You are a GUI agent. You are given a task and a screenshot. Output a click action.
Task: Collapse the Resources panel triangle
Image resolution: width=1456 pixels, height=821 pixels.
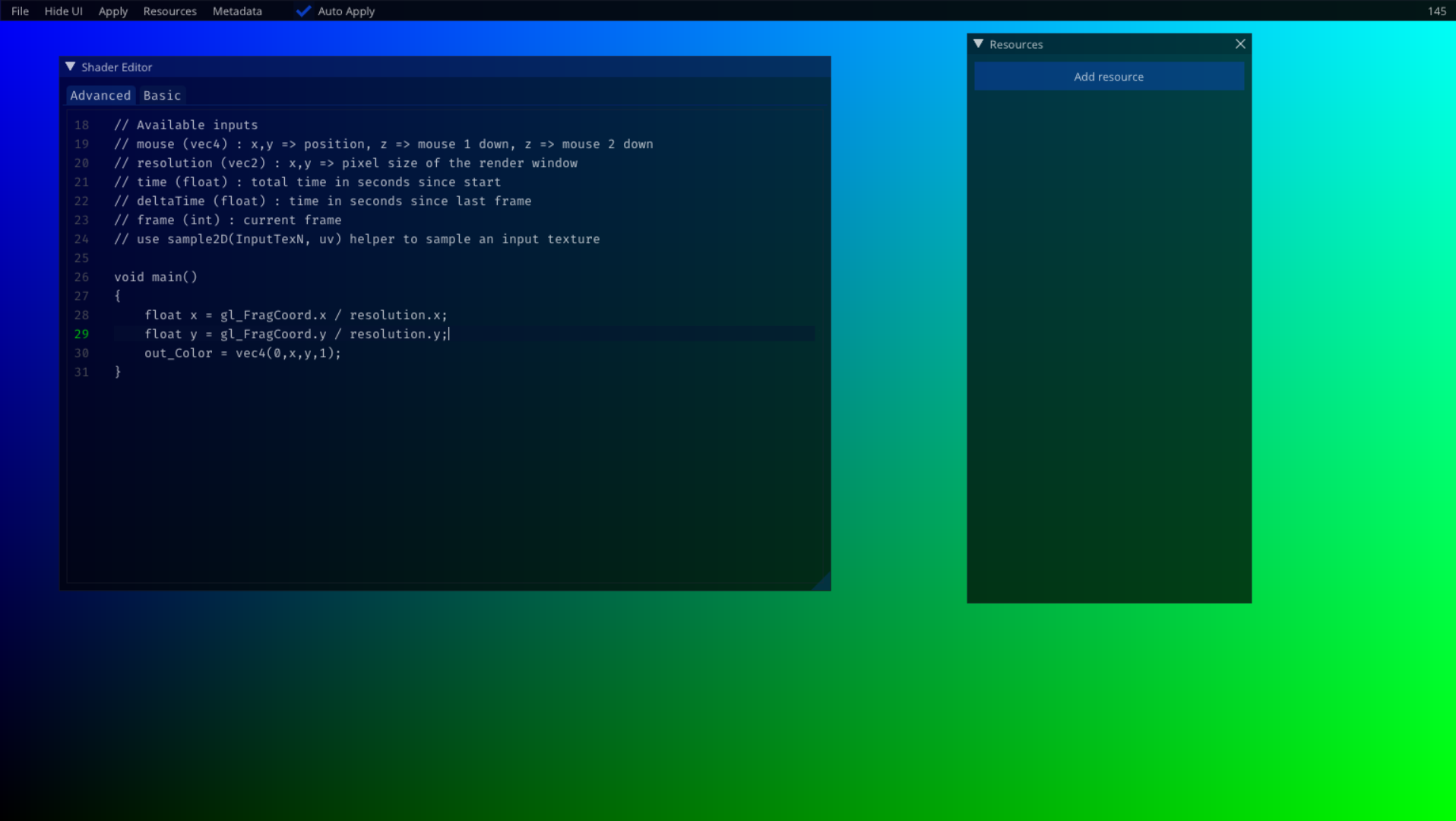tap(978, 44)
